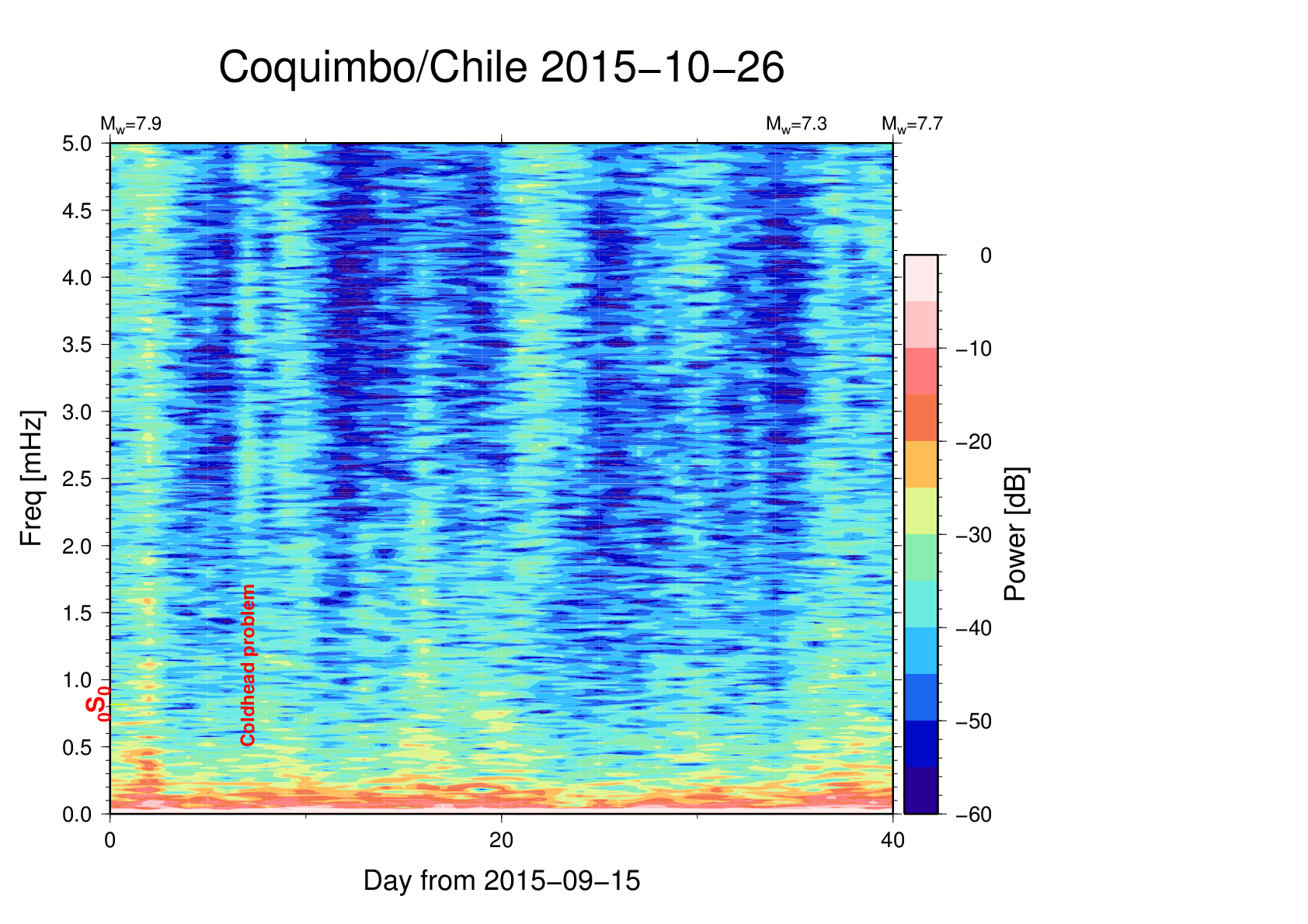Click the red 0S0 mode label

(x=99, y=703)
